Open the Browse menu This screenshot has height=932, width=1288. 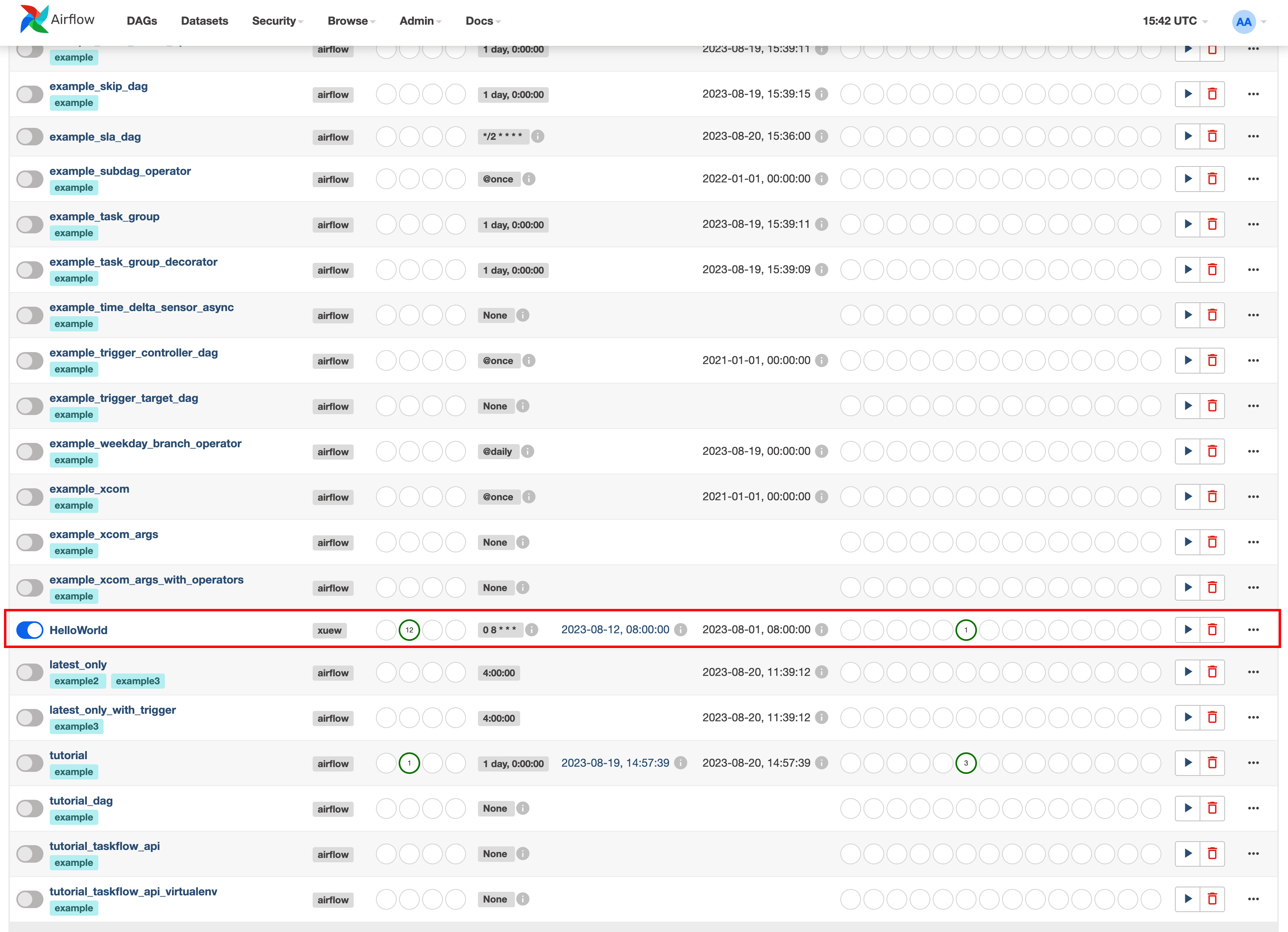tap(348, 21)
